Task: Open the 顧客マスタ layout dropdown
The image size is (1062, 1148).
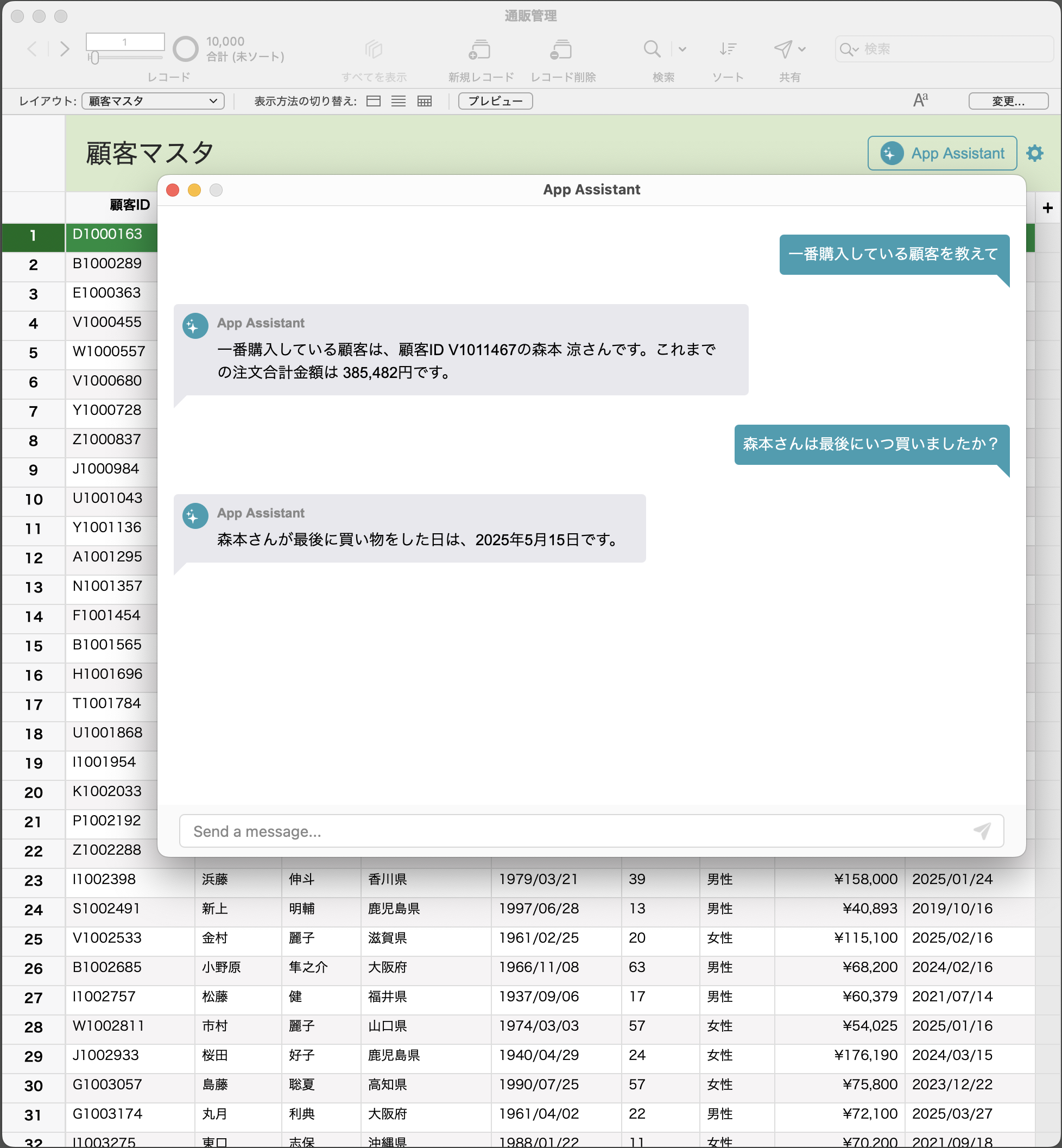Action: pos(153,101)
